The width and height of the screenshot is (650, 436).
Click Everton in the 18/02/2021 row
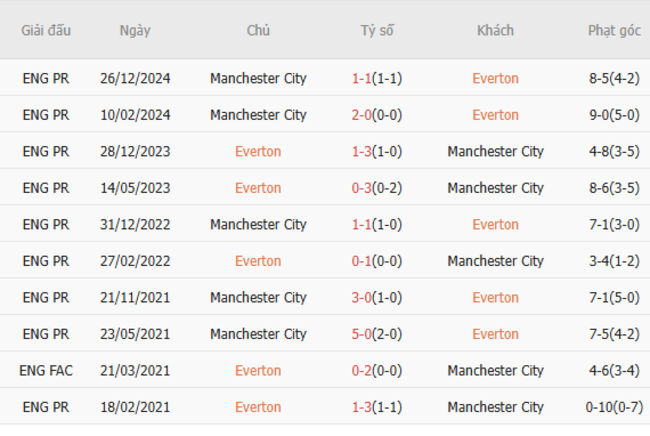[x=258, y=407]
